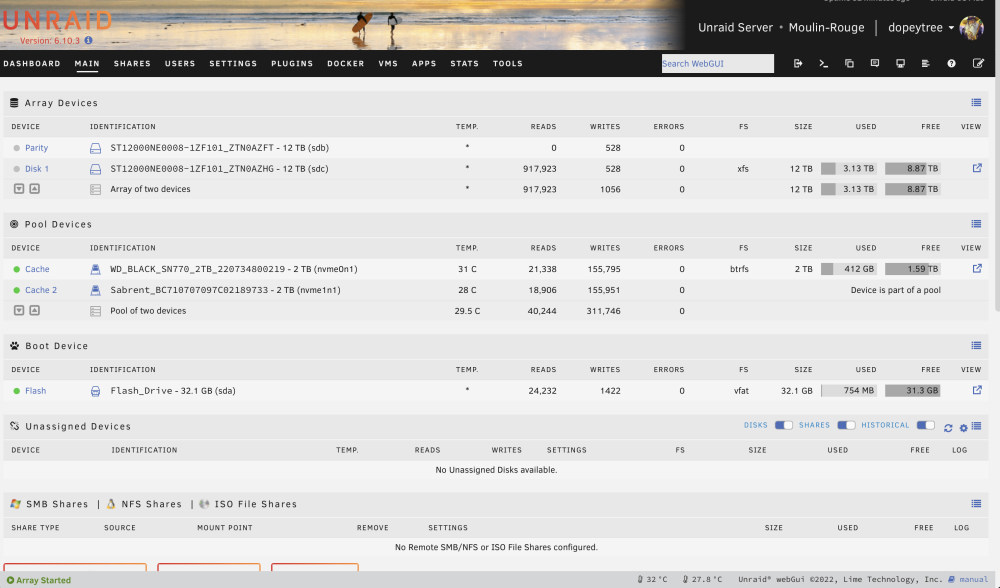Click the Disk 1 used space bar
The image size is (1000, 588).
(849, 168)
